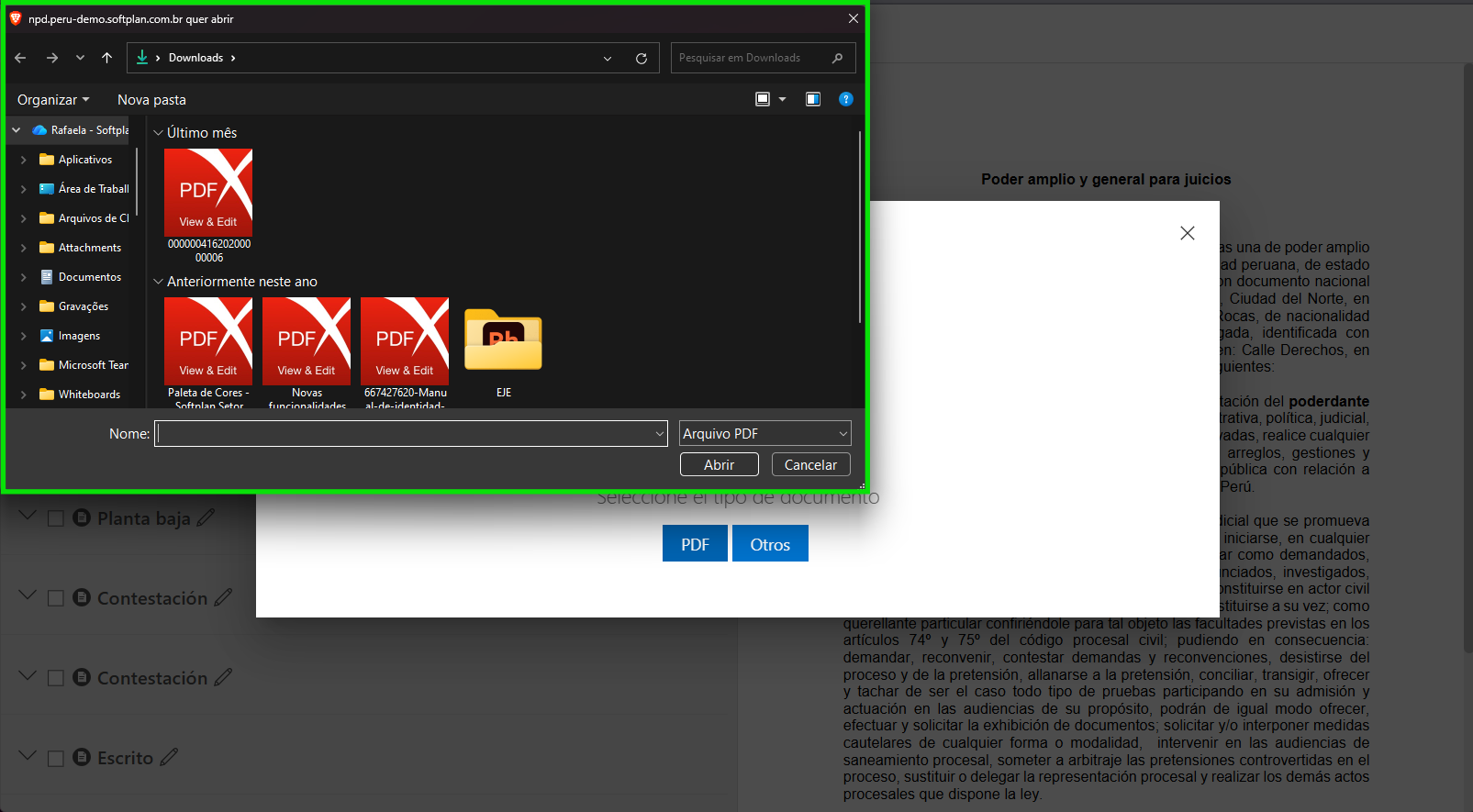Click the Escrito document icon

click(x=82, y=758)
